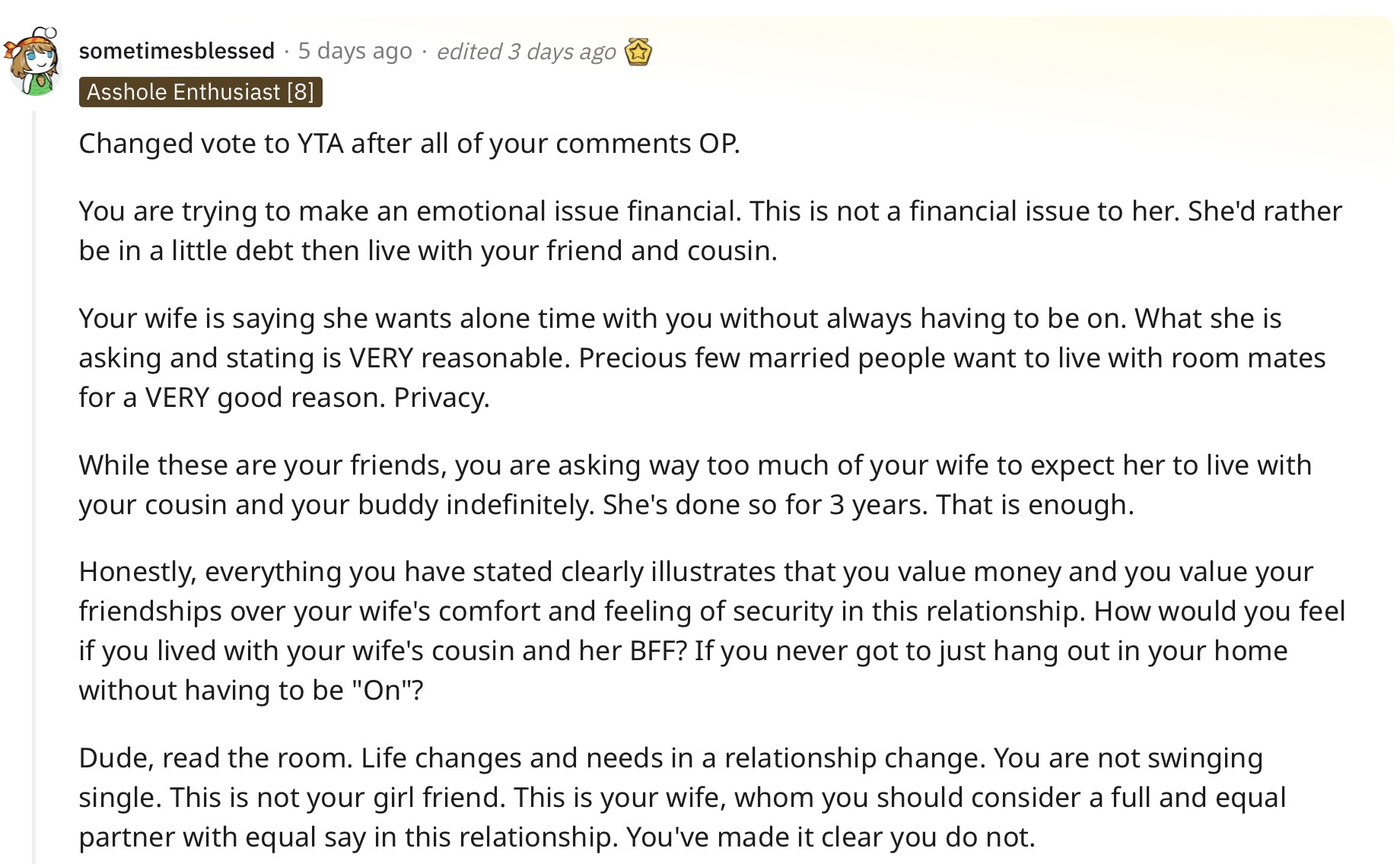
Task: Click the "edited 3 days ago" label
Action: pyautogui.click(x=526, y=51)
